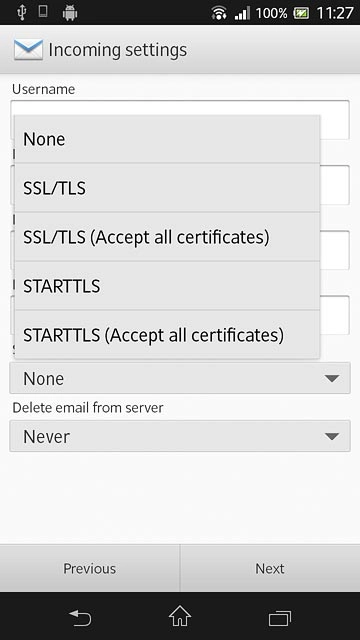
Task: Open the recent apps icon
Action: coord(280,618)
